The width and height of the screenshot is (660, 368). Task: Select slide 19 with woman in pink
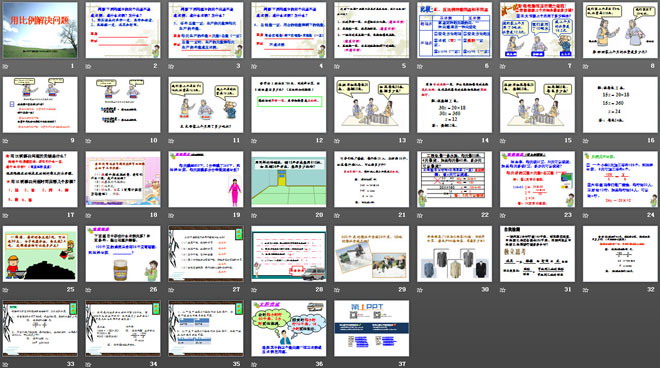pos(205,179)
